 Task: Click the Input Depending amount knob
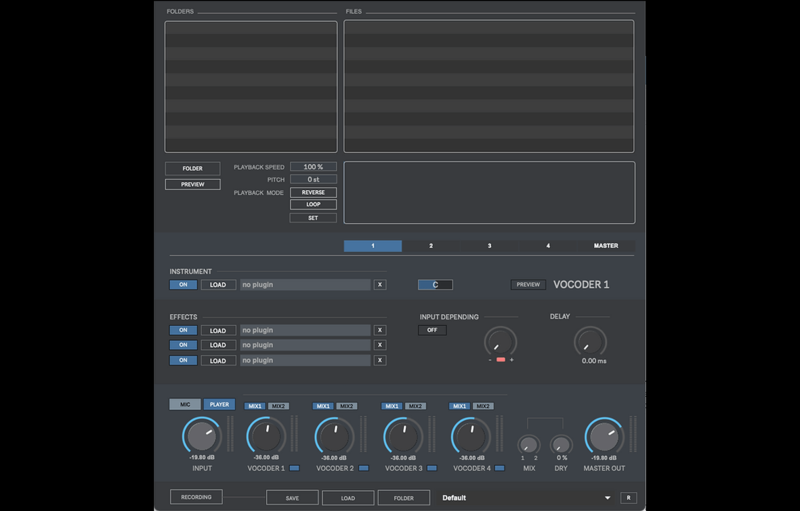pyautogui.click(x=501, y=342)
